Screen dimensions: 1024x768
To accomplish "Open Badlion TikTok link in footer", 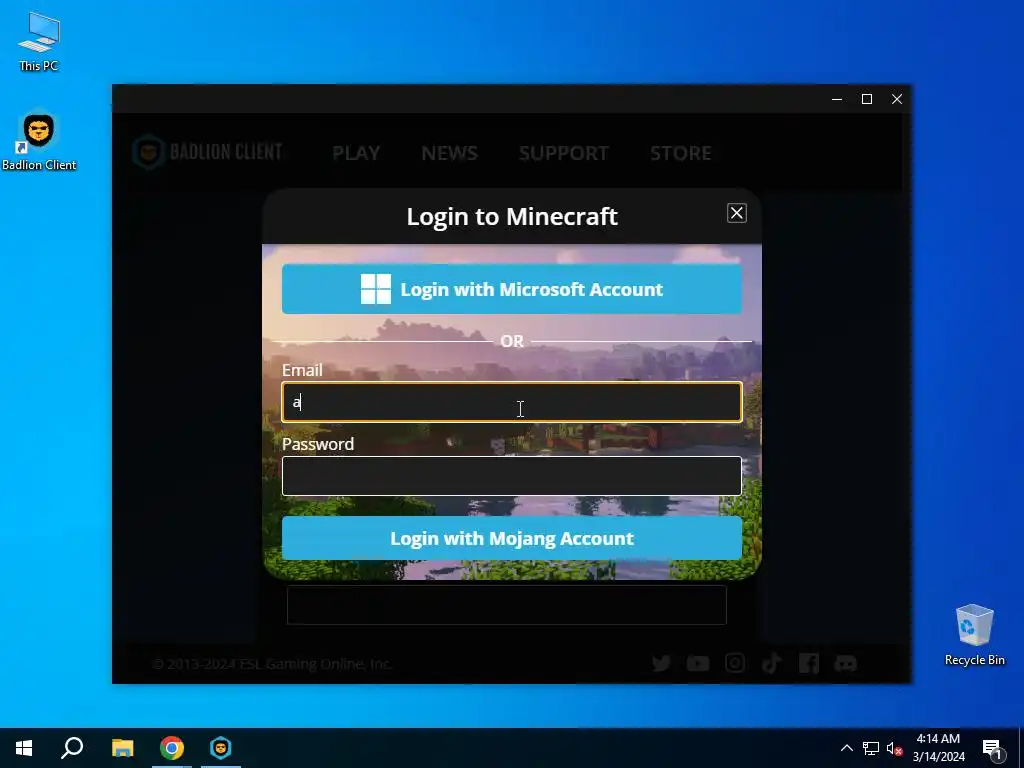I will pyautogui.click(x=771, y=664).
